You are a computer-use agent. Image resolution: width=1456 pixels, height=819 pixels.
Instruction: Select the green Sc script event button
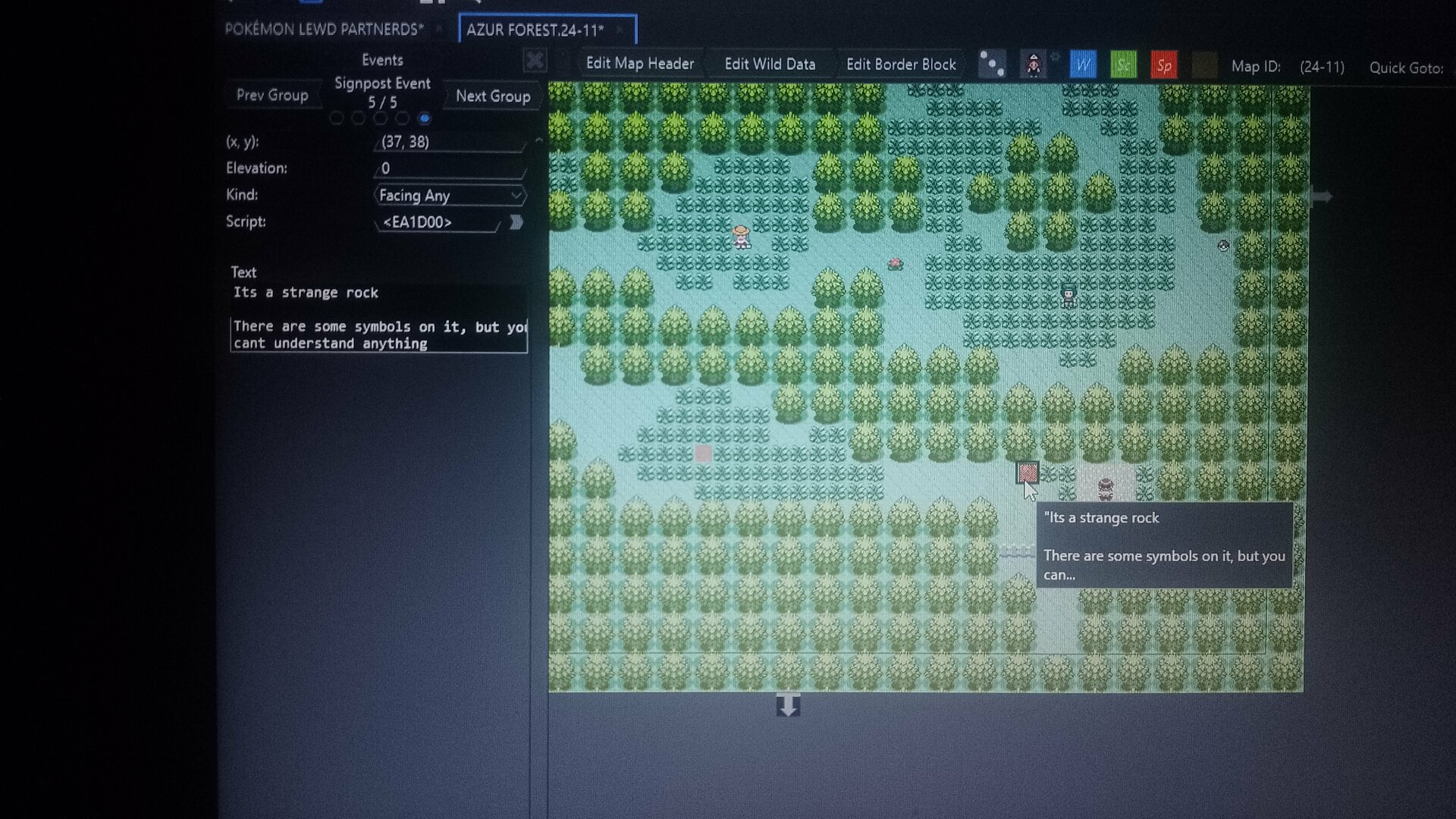[x=1123, y=65]
